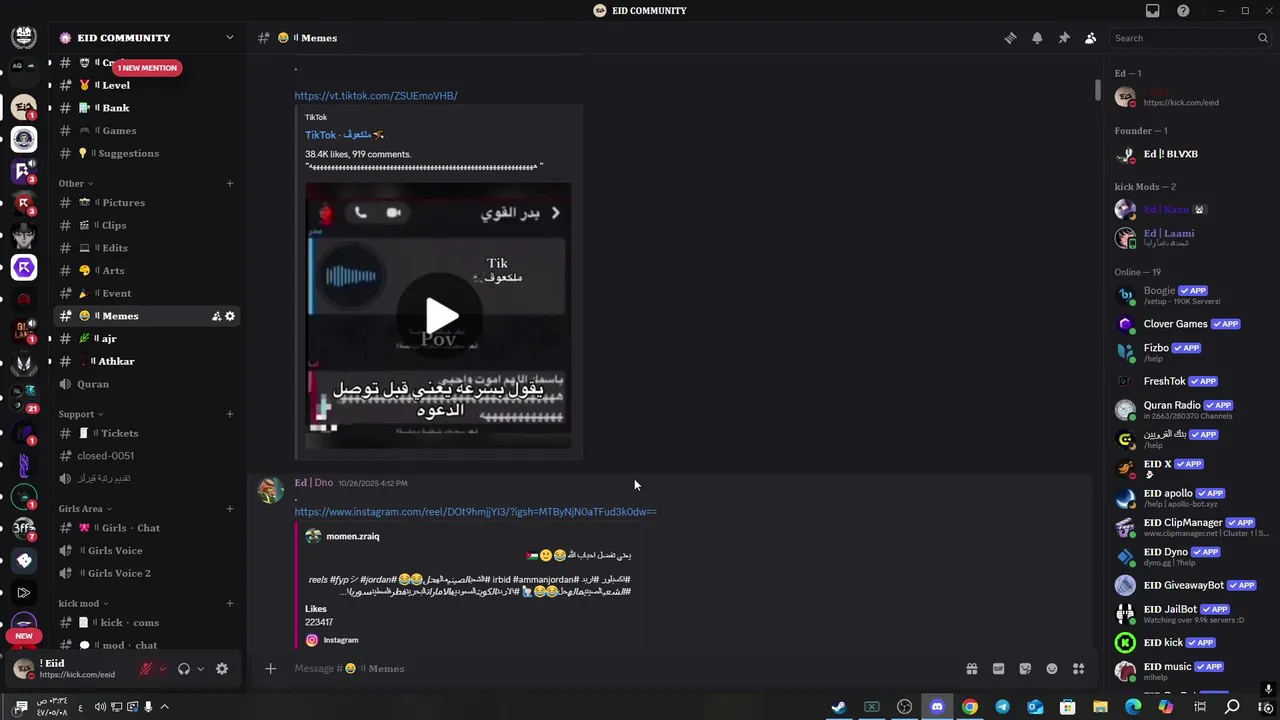This screenshot has width=1280, height=720.
Task: Toggle the microphone mute button
Action: pyautogui.click(x=146, y=669)
